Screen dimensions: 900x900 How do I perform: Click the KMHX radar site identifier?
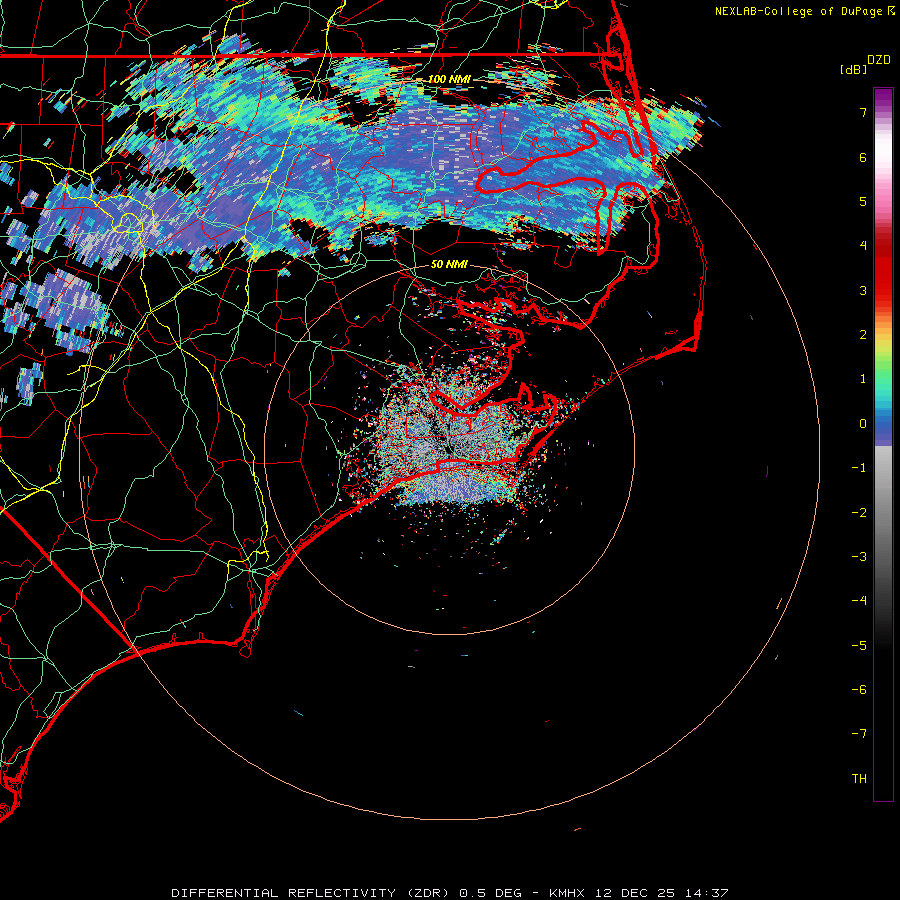567,893
